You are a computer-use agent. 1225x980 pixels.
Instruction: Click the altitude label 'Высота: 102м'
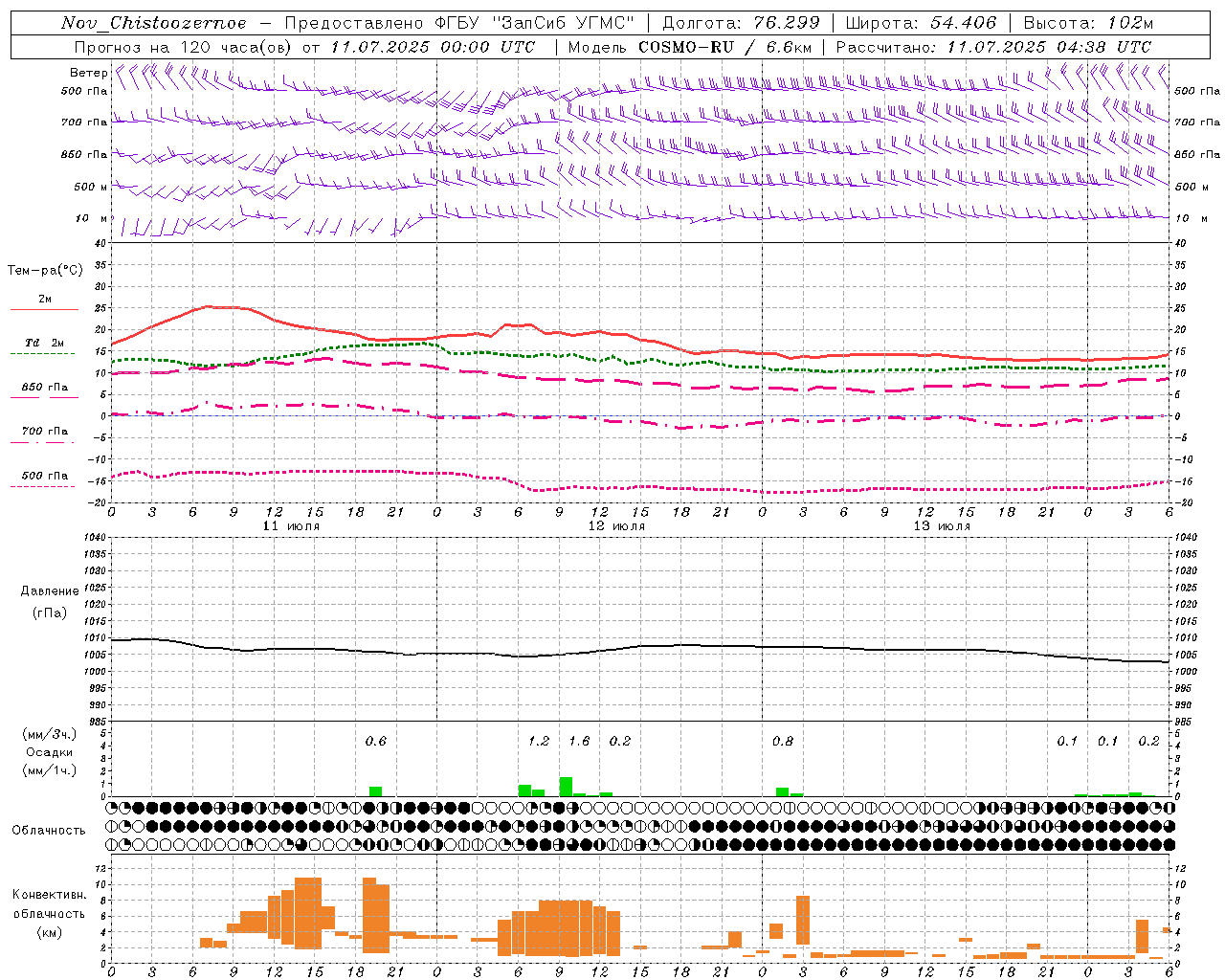[1088, 23]
